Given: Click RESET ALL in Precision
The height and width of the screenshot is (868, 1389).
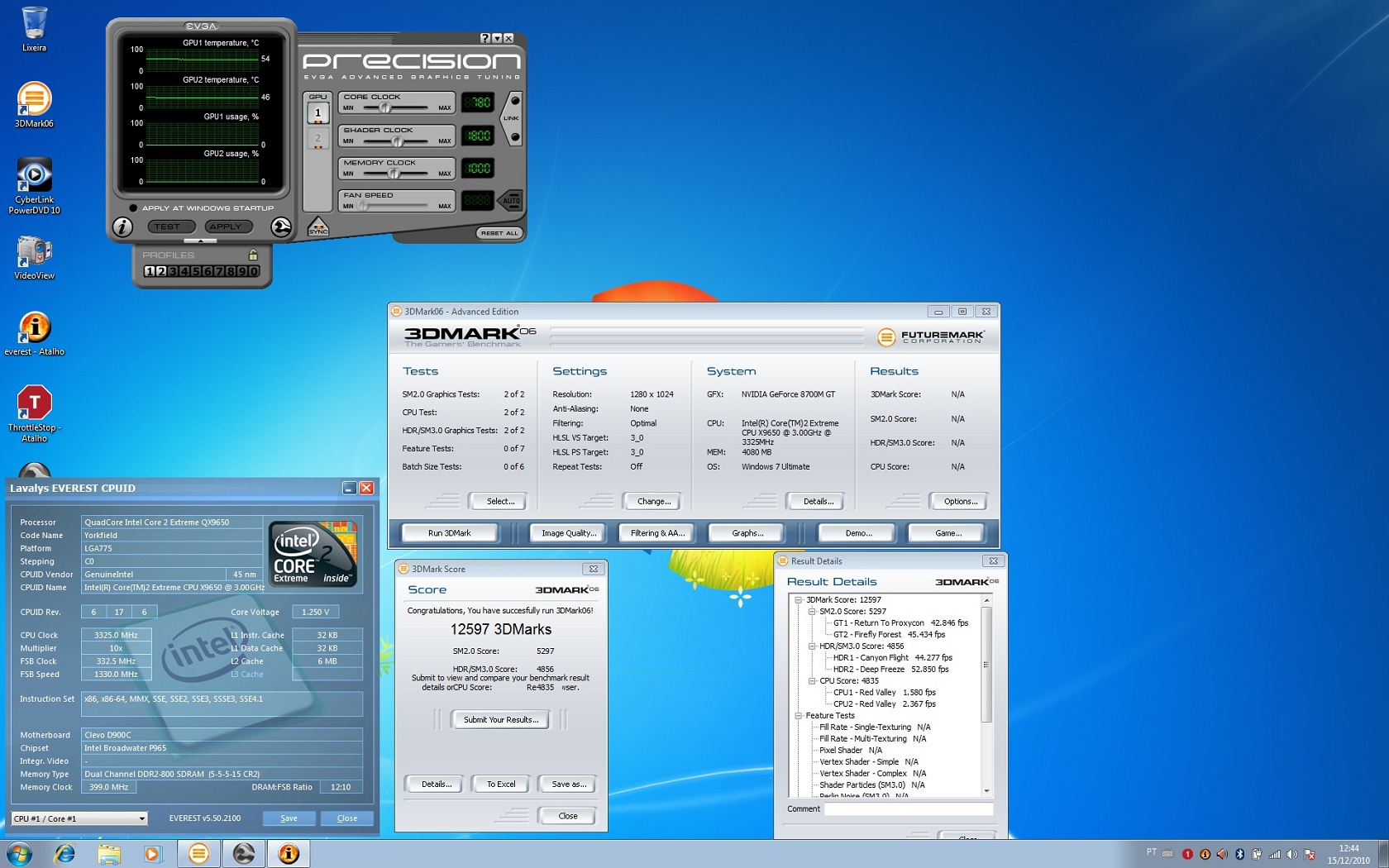Looking at the screenshot, I should coord(499,233).
